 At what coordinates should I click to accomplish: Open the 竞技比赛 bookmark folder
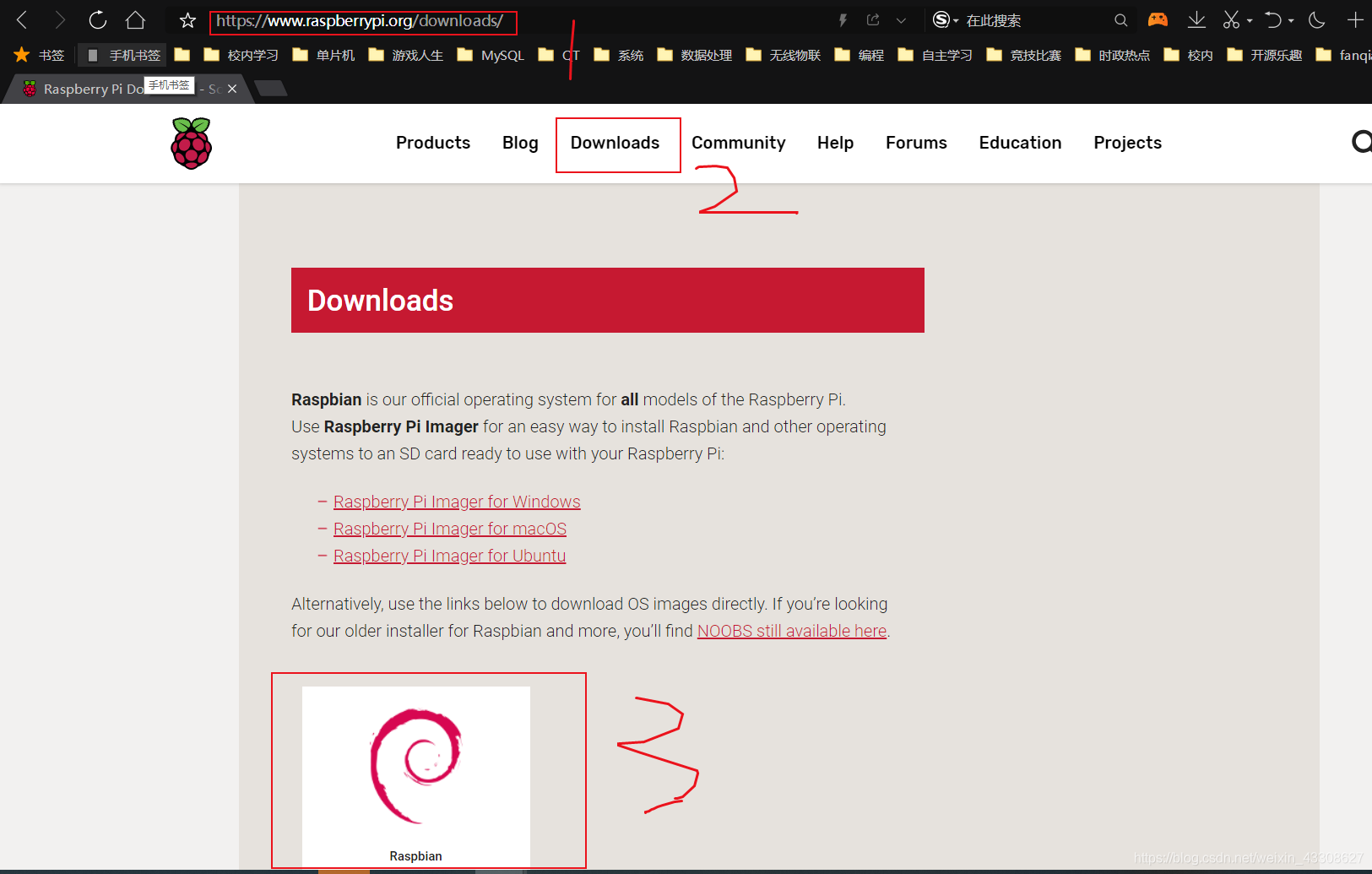pyautogui.click(x=1024, y=55)
